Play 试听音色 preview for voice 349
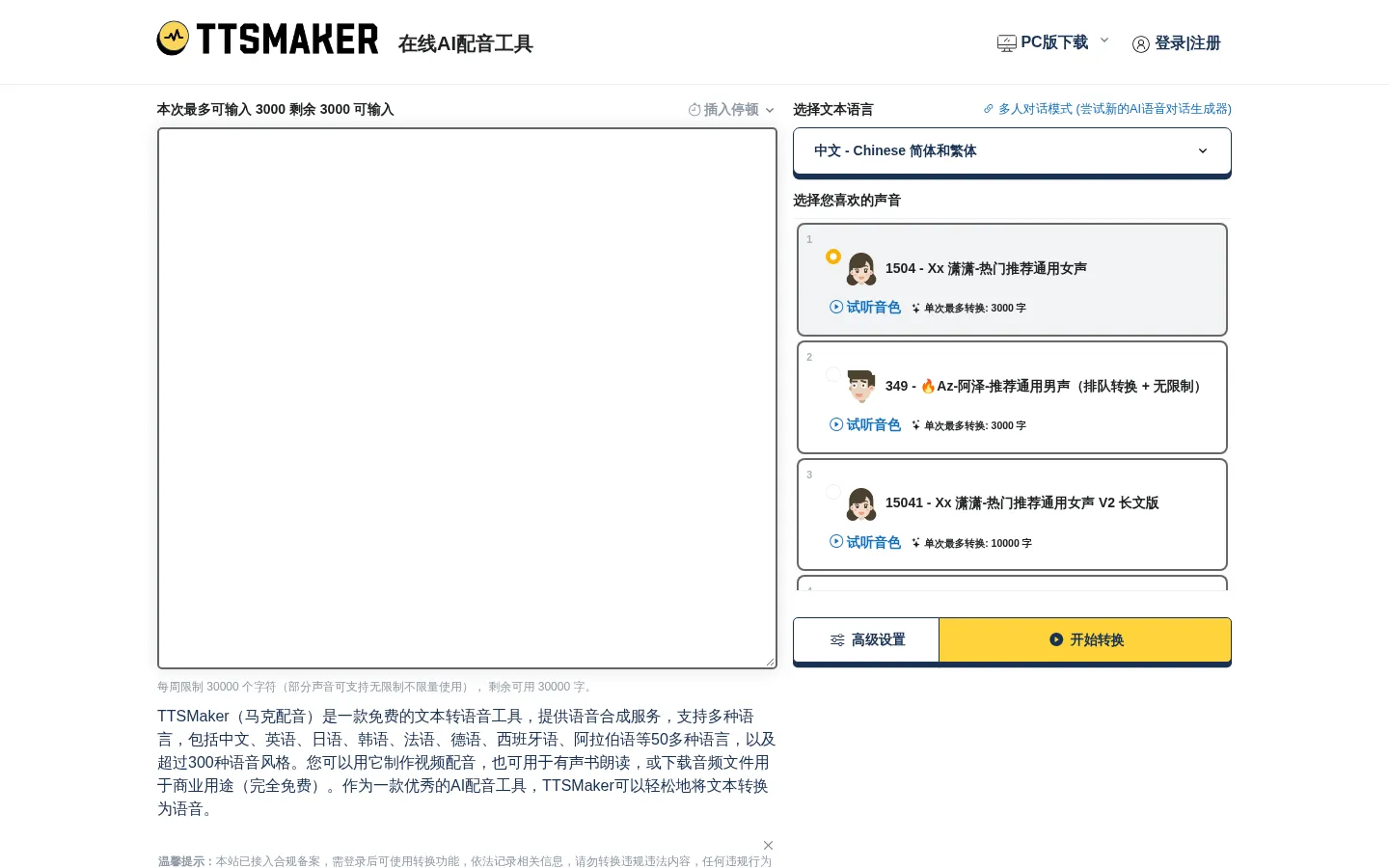Image resolution: width=1389 pixels, height=868 pixels. tap(865, 424)
